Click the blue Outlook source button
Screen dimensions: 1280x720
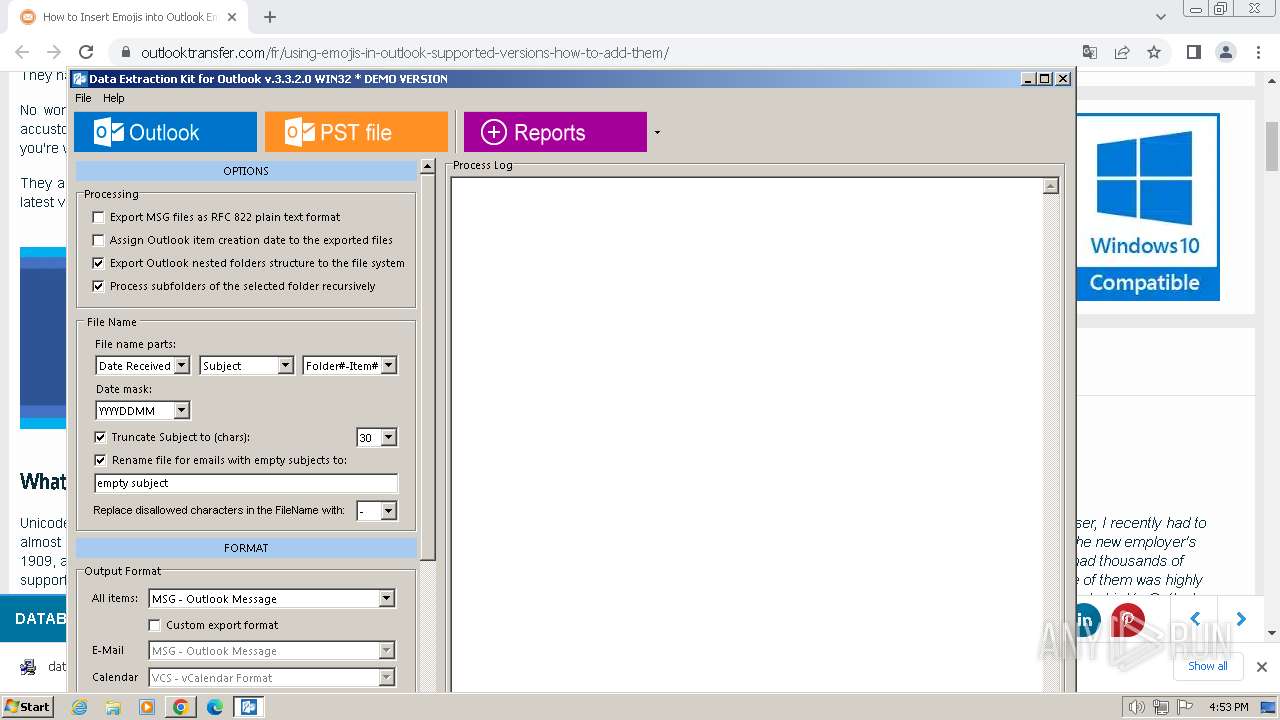(165, 132)
